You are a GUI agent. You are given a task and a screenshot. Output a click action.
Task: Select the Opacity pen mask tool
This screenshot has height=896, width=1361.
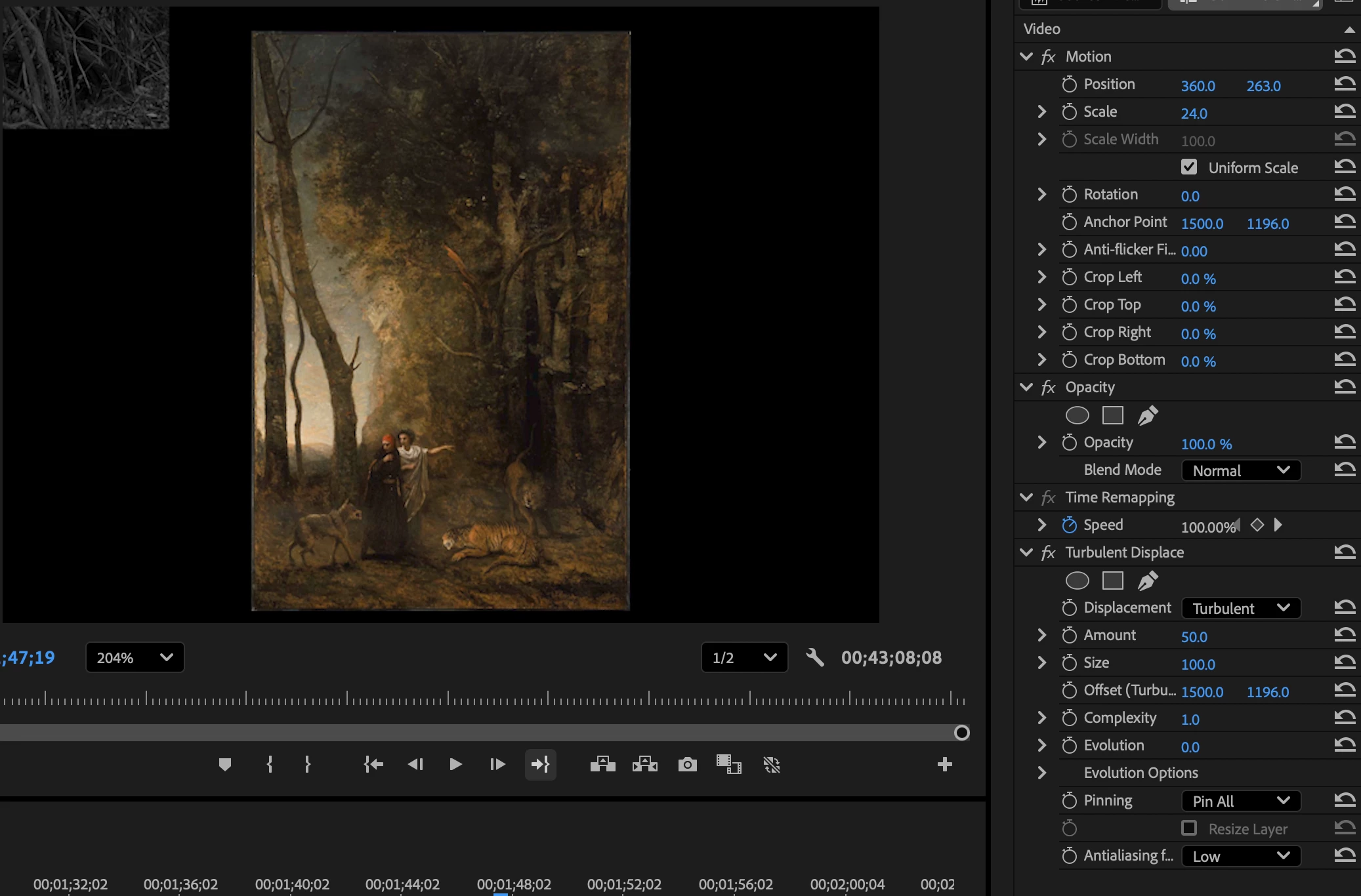click(1148, 415)
